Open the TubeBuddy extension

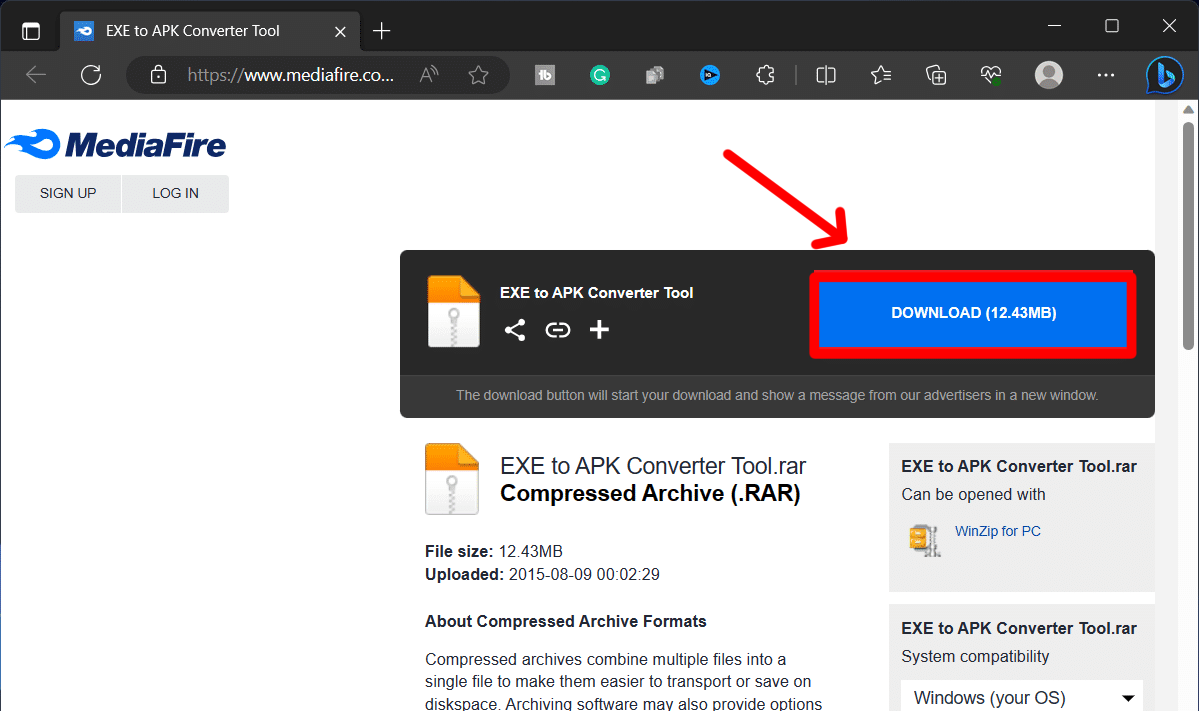point(544,74)
